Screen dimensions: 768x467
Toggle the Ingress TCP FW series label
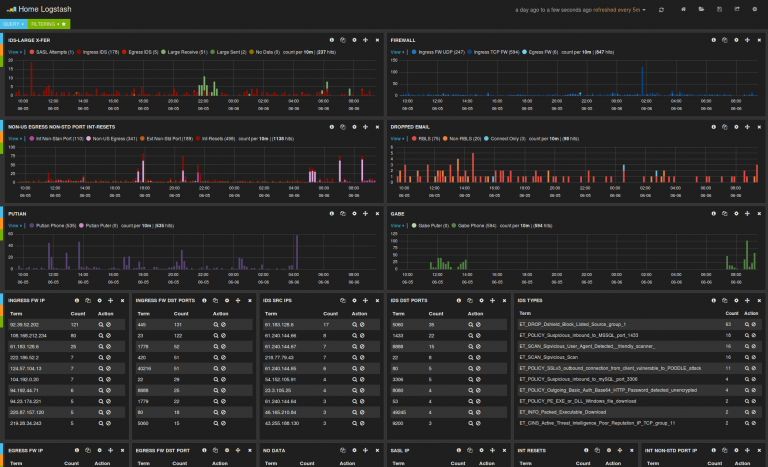[x=496, y=52]
